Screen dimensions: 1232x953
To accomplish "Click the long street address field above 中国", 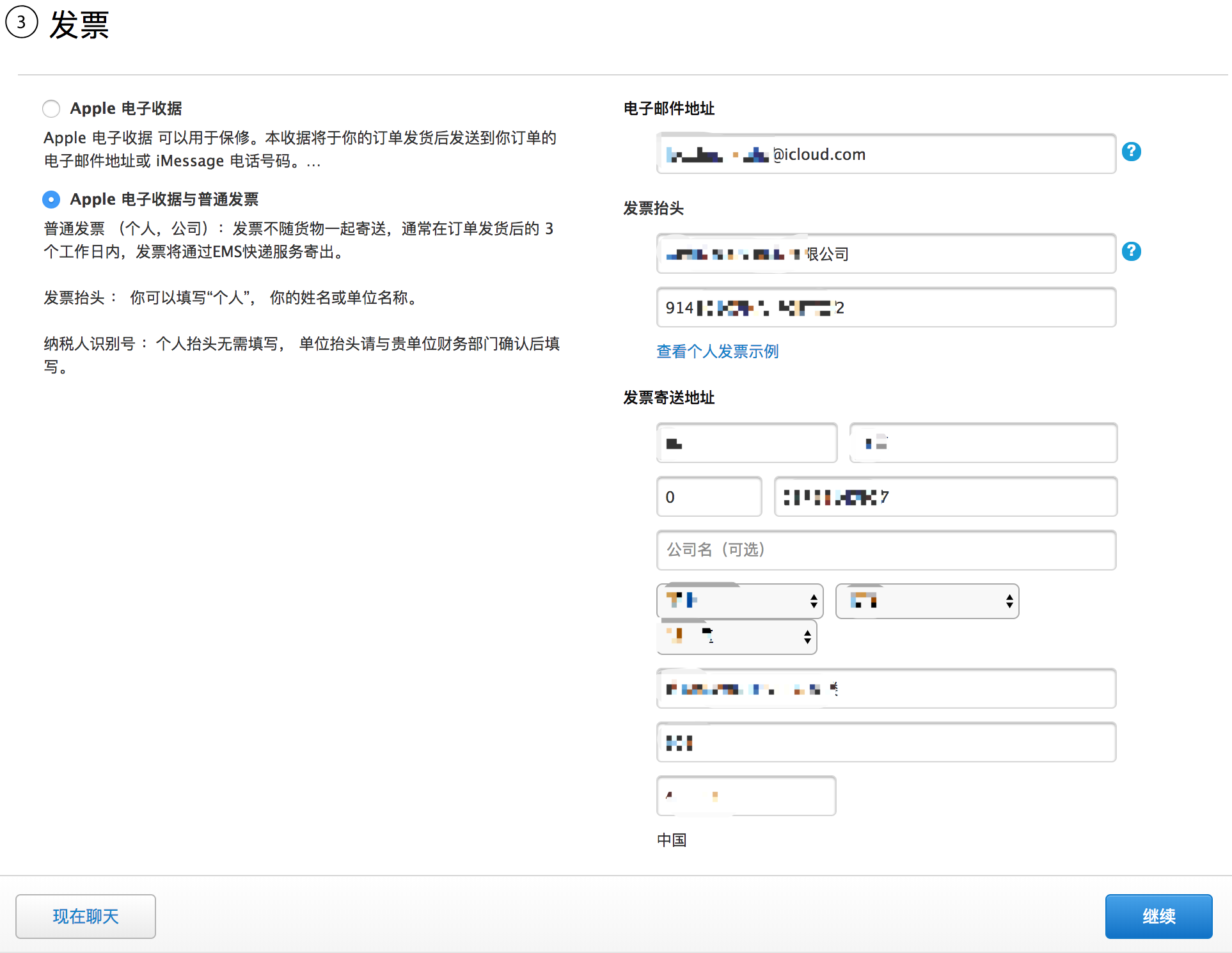I will click(x=886, y=688).
